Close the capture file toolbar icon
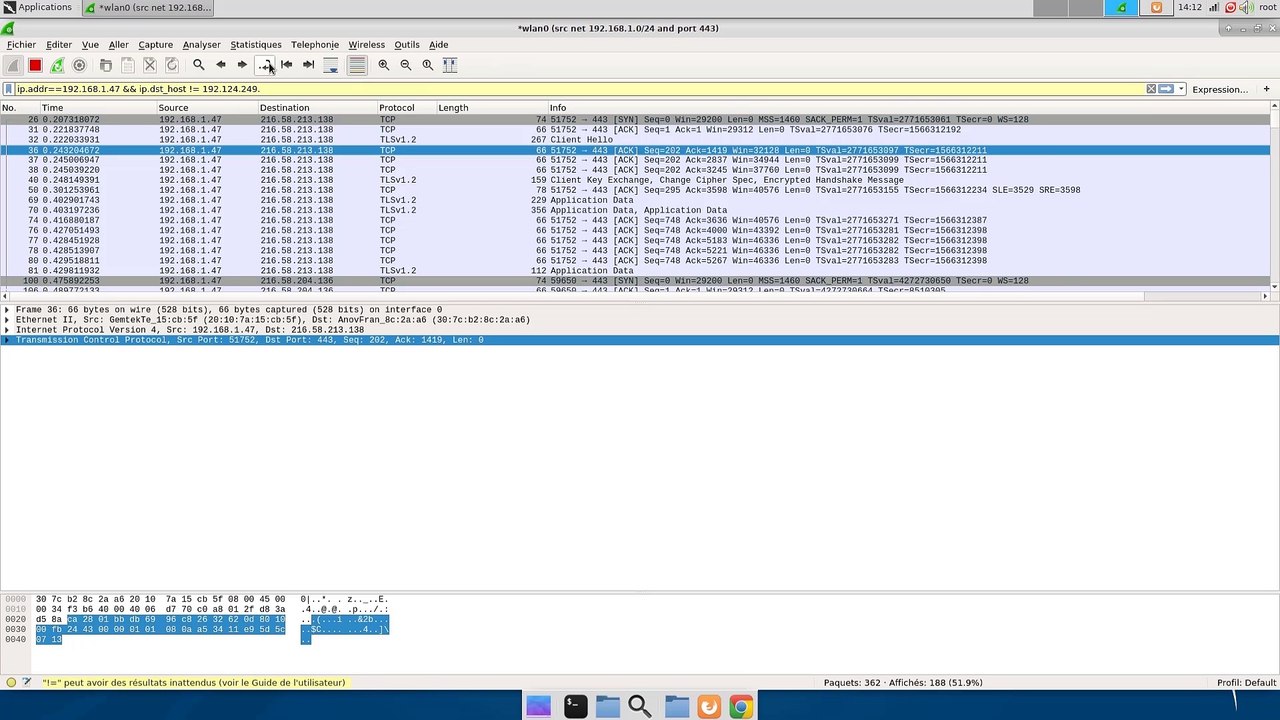Viewport: 1280px width, 720px height. pos(150,65)
